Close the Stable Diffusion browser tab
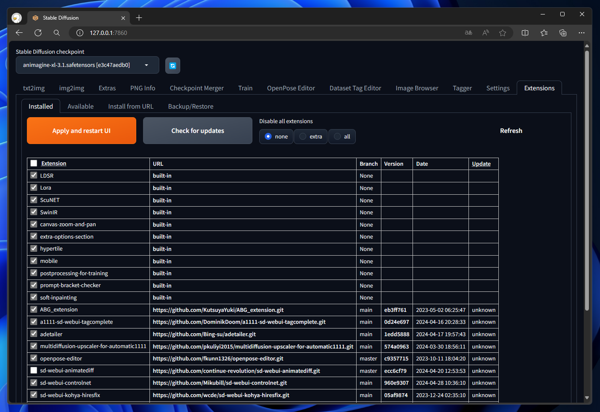Viewport: 600px width, 412px height. click(x=123, y=18)
